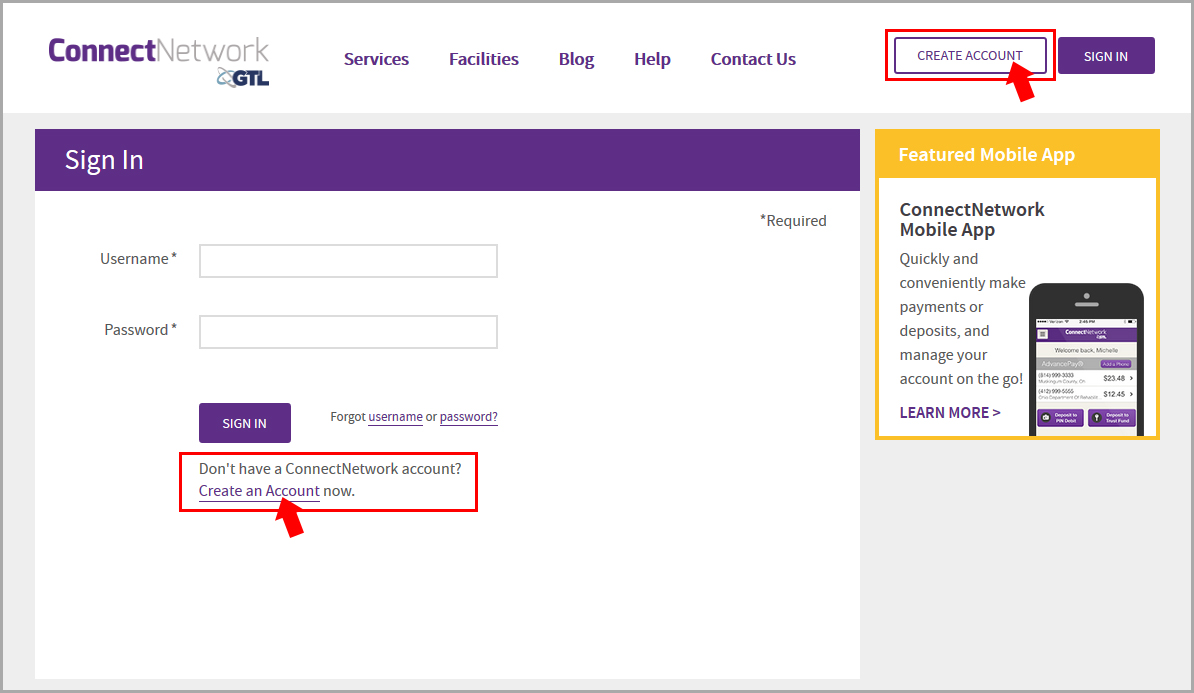
Task: Follow the forgot password? link
Action: click(x=468, y=417)
